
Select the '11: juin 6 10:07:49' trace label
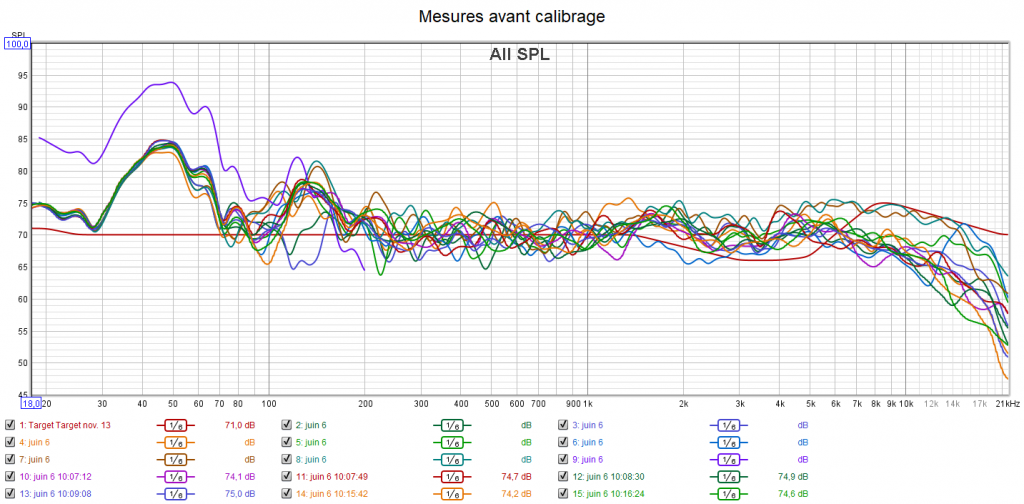(336, 477)
